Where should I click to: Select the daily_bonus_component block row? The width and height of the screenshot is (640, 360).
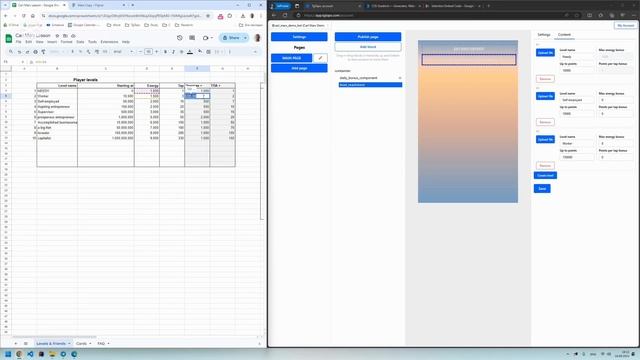(370, 78)
